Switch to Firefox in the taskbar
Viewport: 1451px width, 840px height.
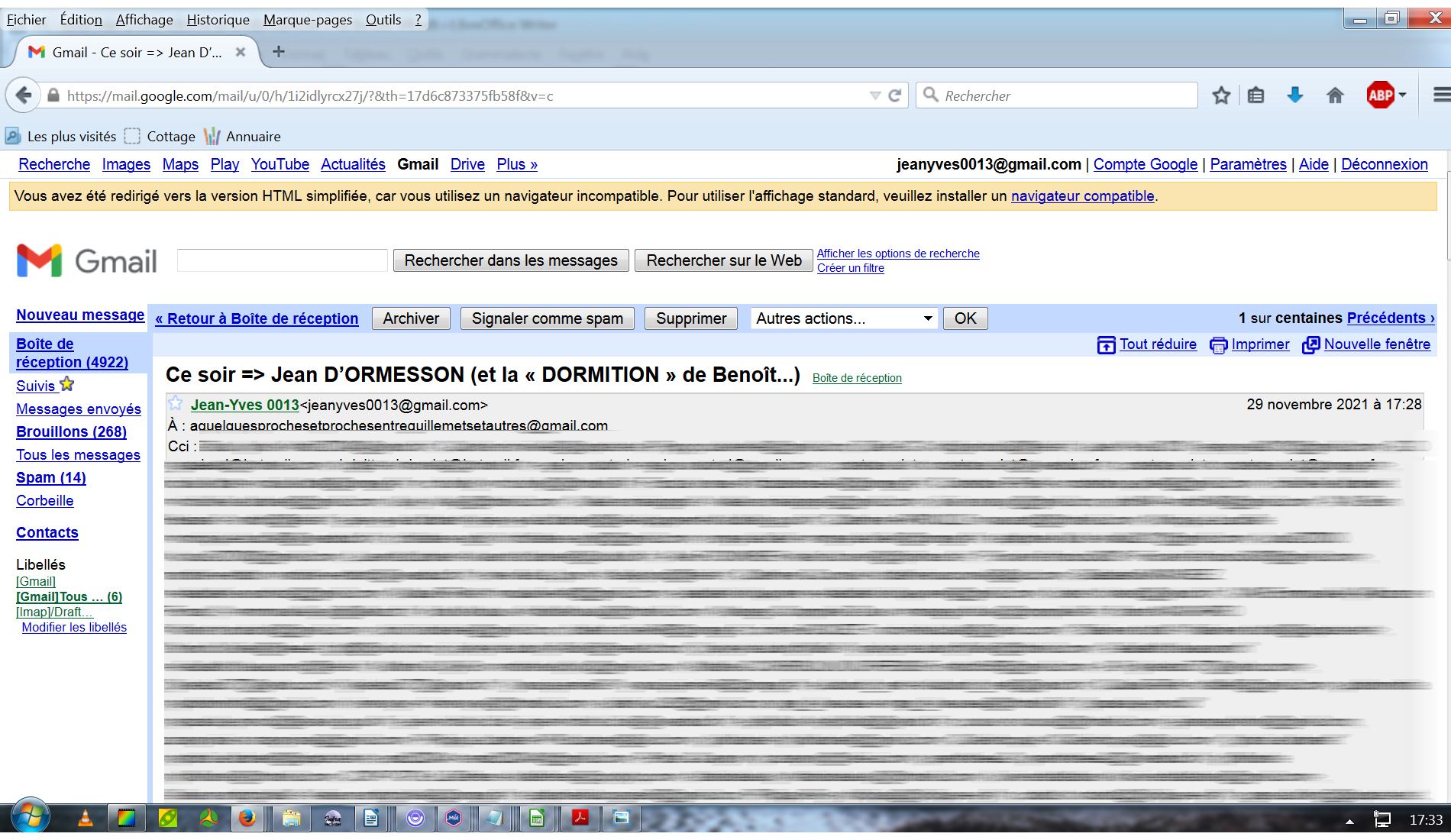(x=247, y=819)
